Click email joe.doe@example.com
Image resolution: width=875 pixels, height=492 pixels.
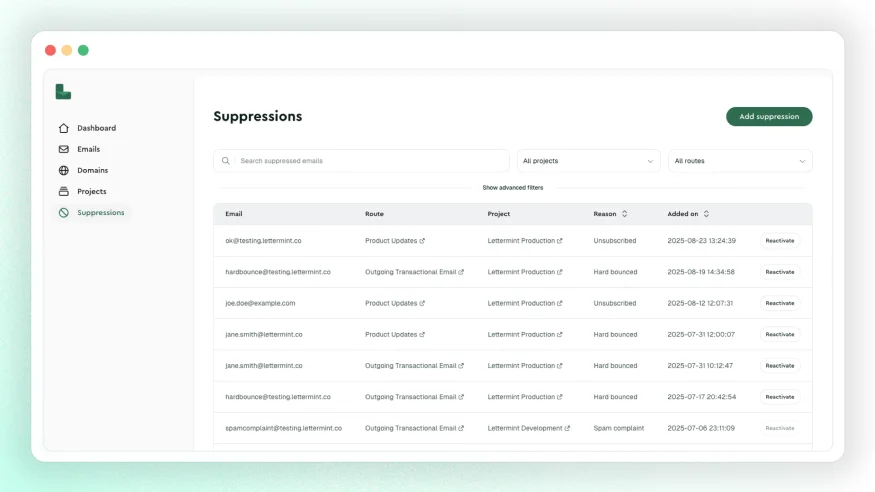[x=260, y=303]
